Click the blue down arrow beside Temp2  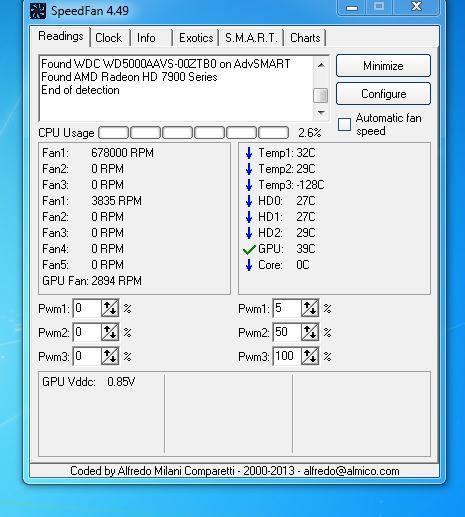click(x=249, y=169)
